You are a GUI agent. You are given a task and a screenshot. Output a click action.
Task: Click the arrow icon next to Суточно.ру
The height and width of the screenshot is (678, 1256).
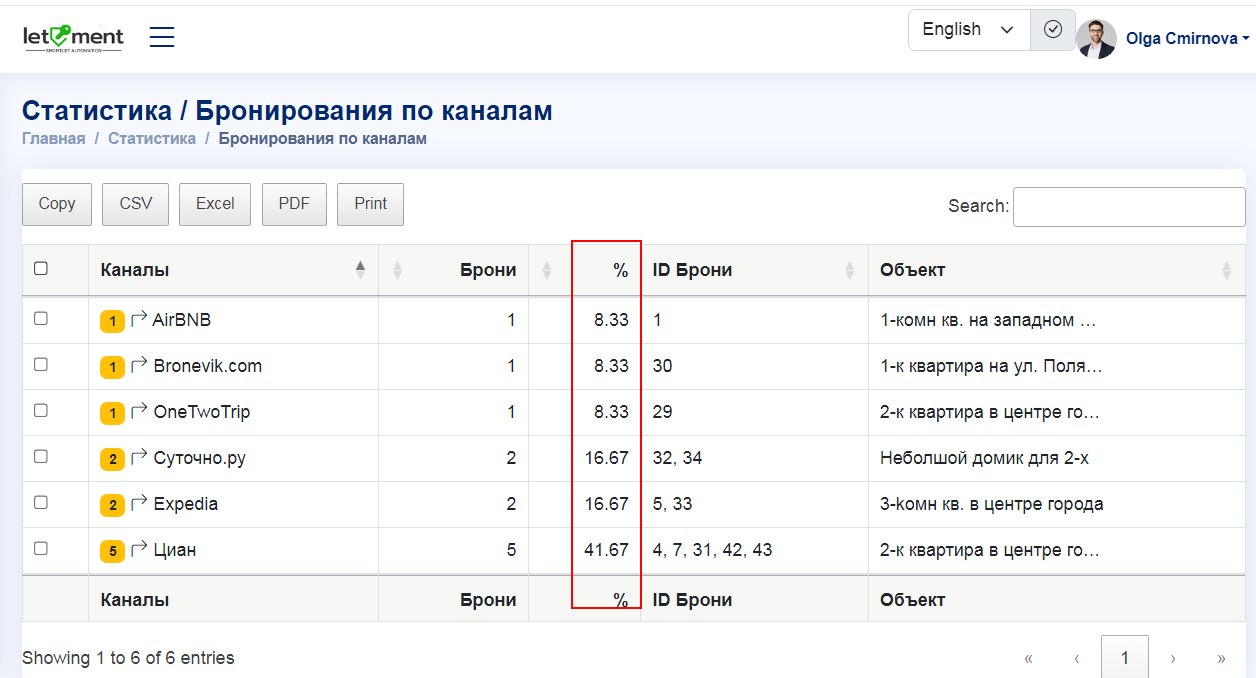click(139, 457)
